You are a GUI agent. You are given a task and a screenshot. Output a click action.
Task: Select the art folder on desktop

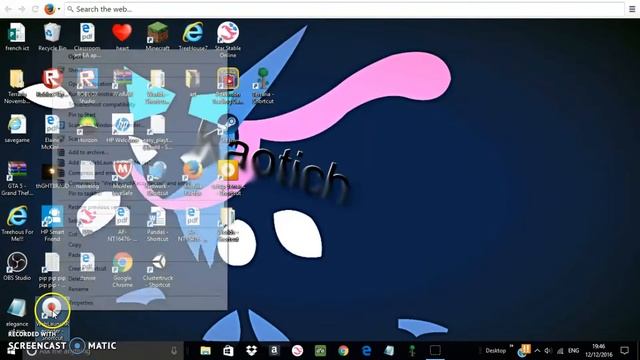coord(193,83)
